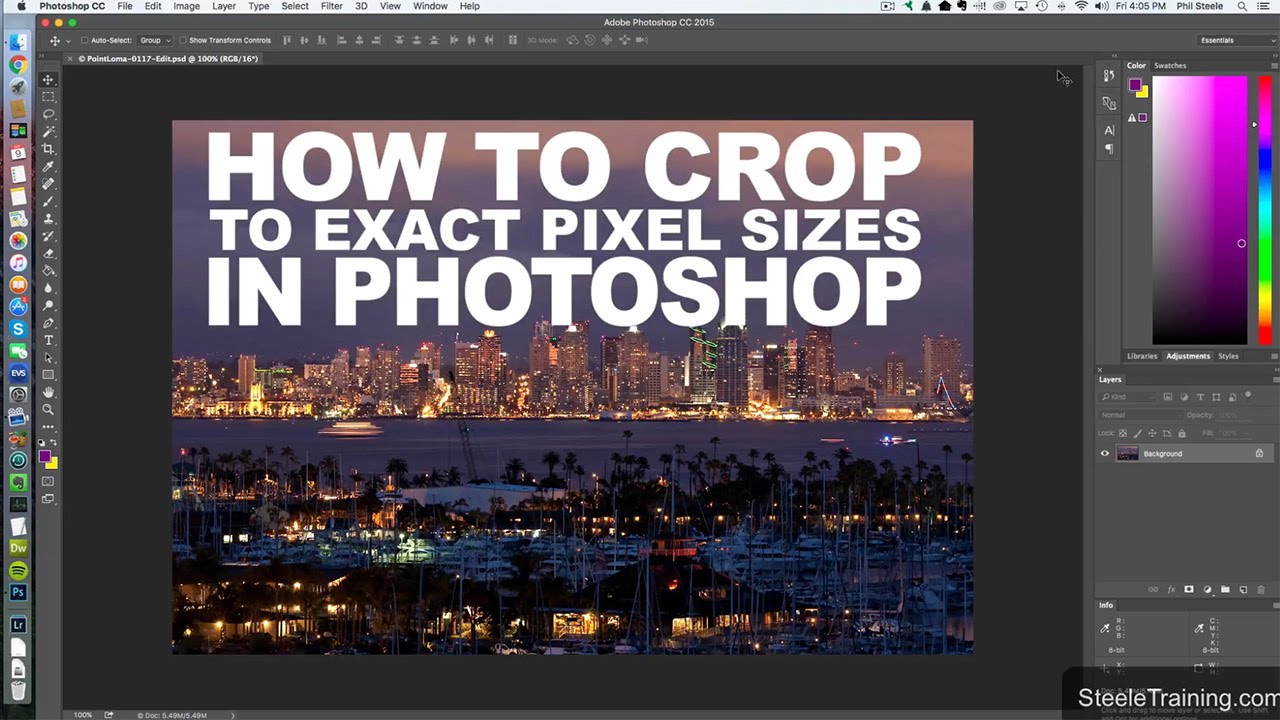
Task: Select the Spot Healing Brush tool
Action: tap(48, 184)
